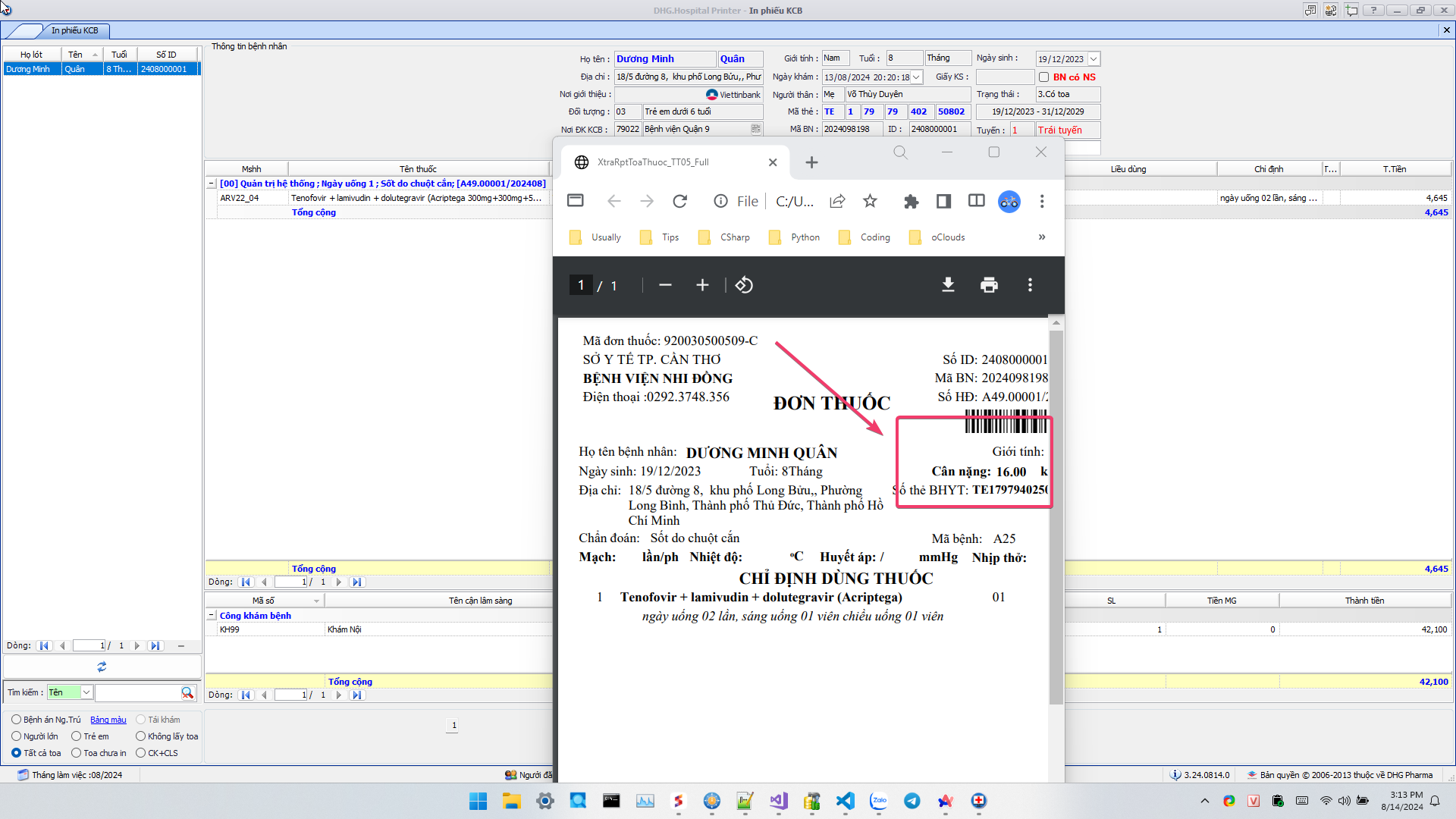Collapse the Công khám bệnh group
Image resolution: width=1456 pixels, height=819 pixels.
pyautogui.click(x=212, y=616)
